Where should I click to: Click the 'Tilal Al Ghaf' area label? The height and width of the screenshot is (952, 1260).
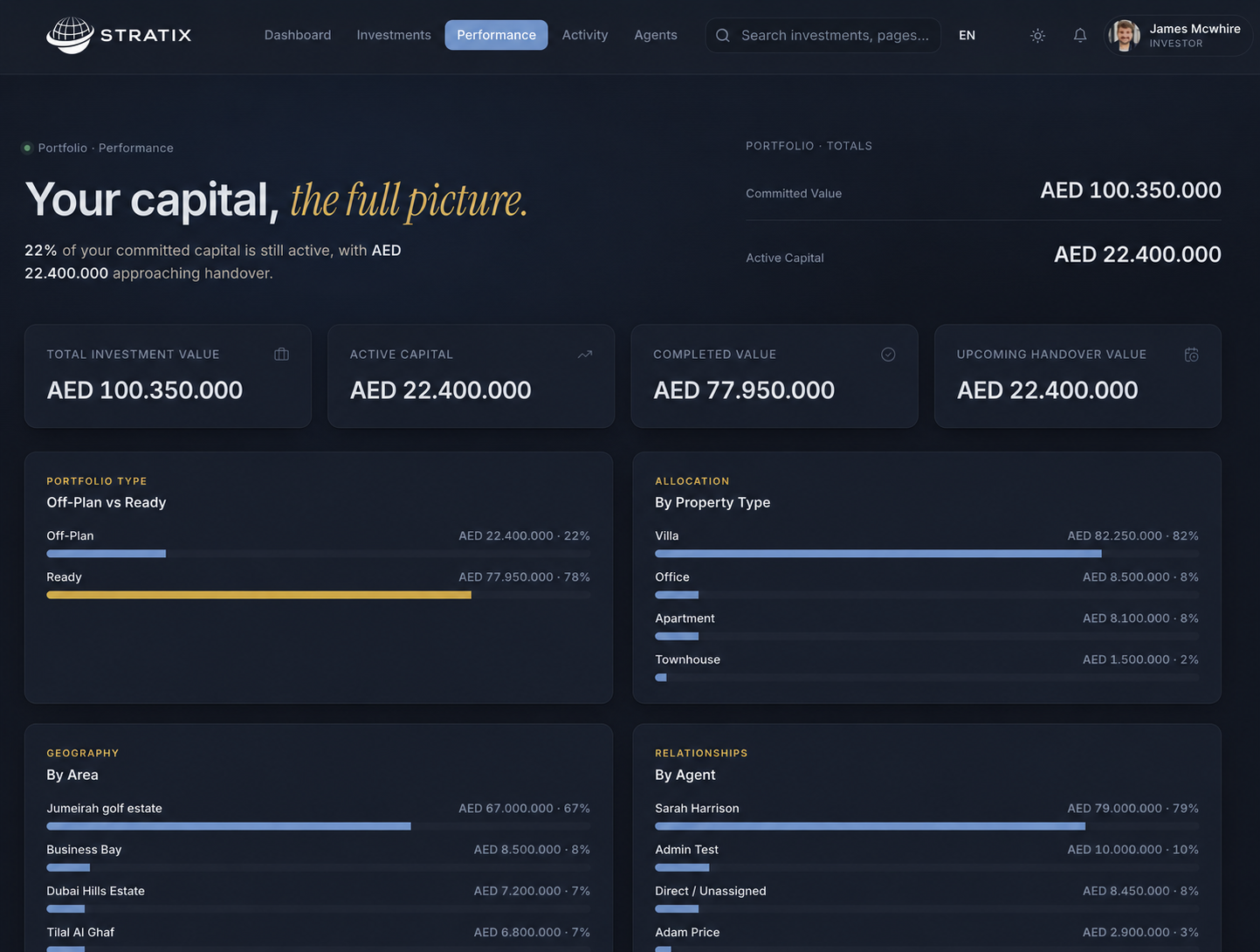[80, 933]
